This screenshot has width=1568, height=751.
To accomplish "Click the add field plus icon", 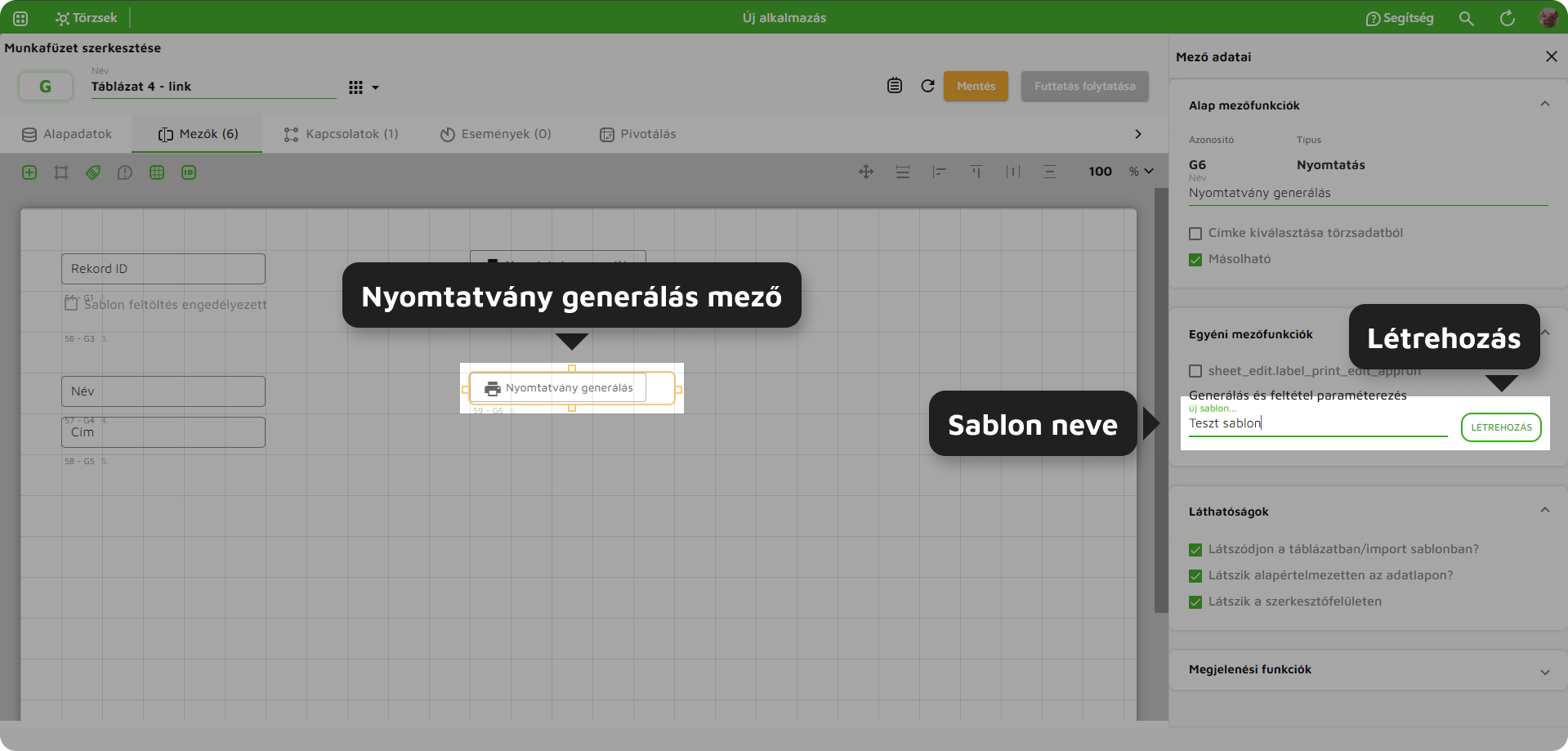I will coord(29,172).
